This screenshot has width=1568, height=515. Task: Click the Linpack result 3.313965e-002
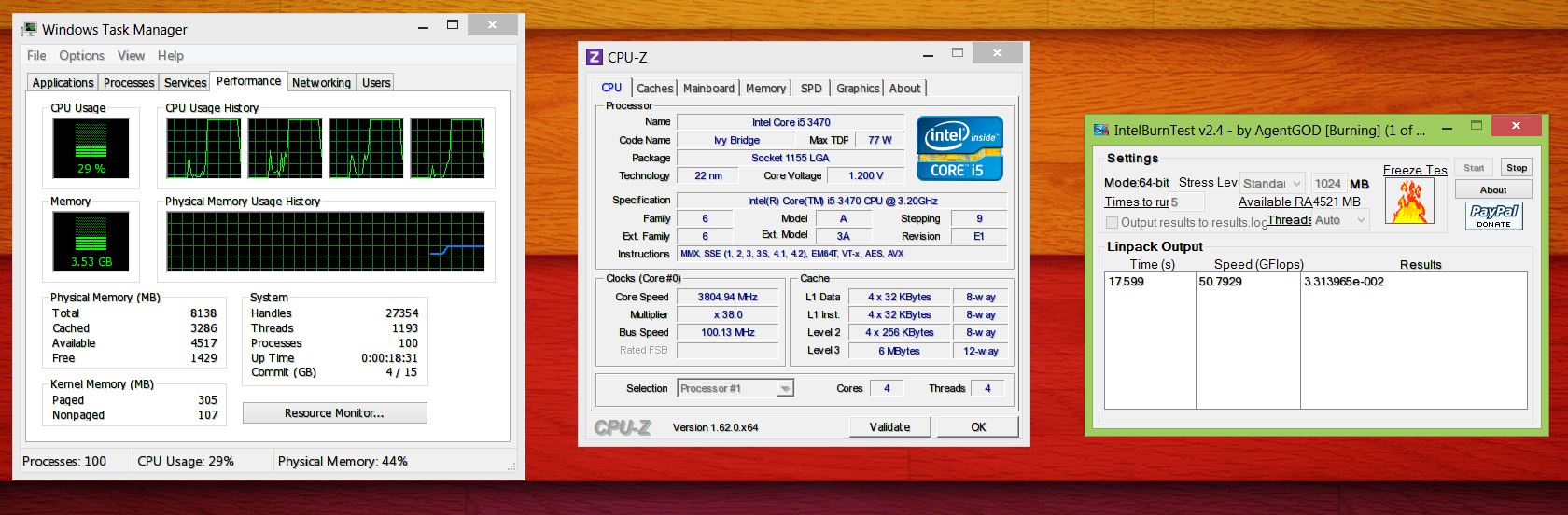pos(1344,282)
